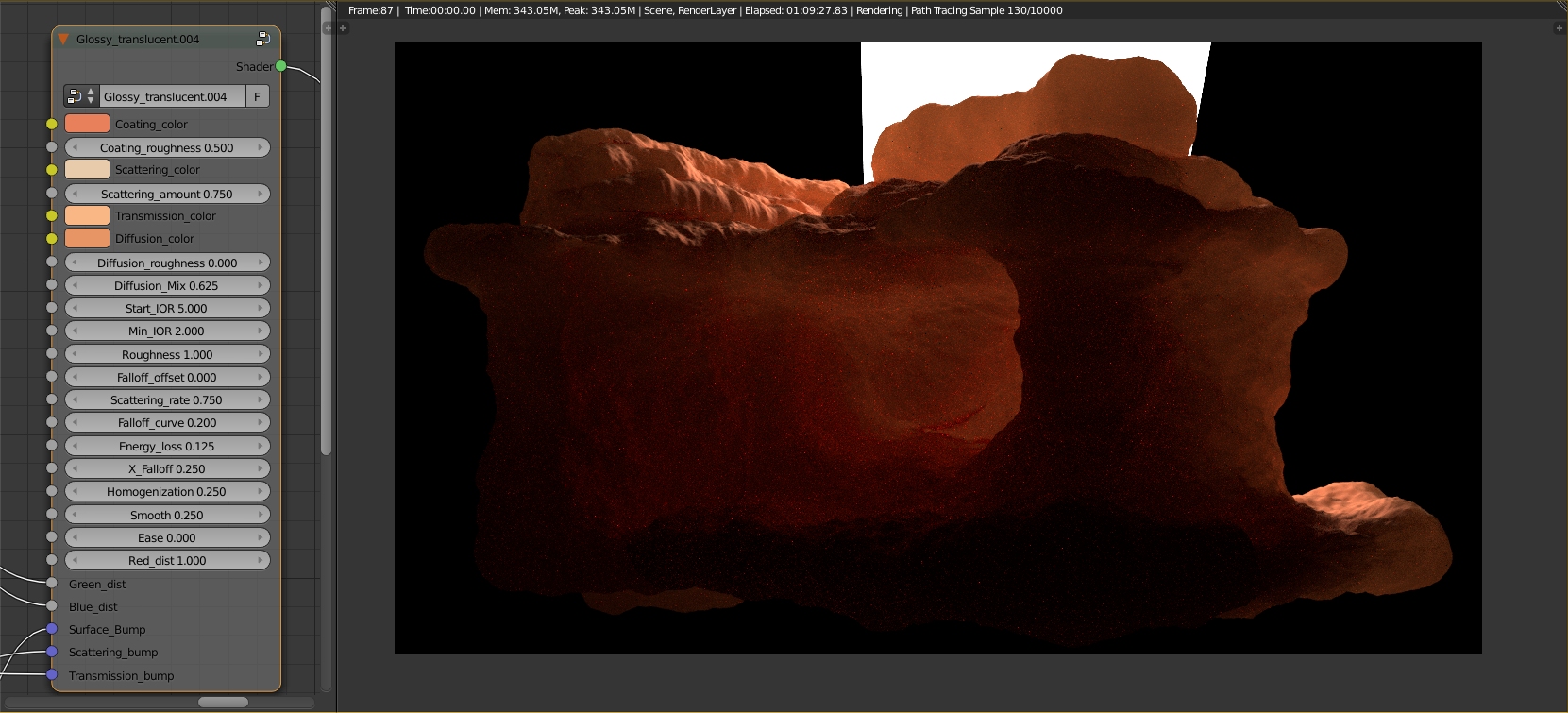Image resolution: width=1568 pixels, height=713 pixels.
Task: Click the Ease 0.000 slider
Action: (x=167, y=537)
